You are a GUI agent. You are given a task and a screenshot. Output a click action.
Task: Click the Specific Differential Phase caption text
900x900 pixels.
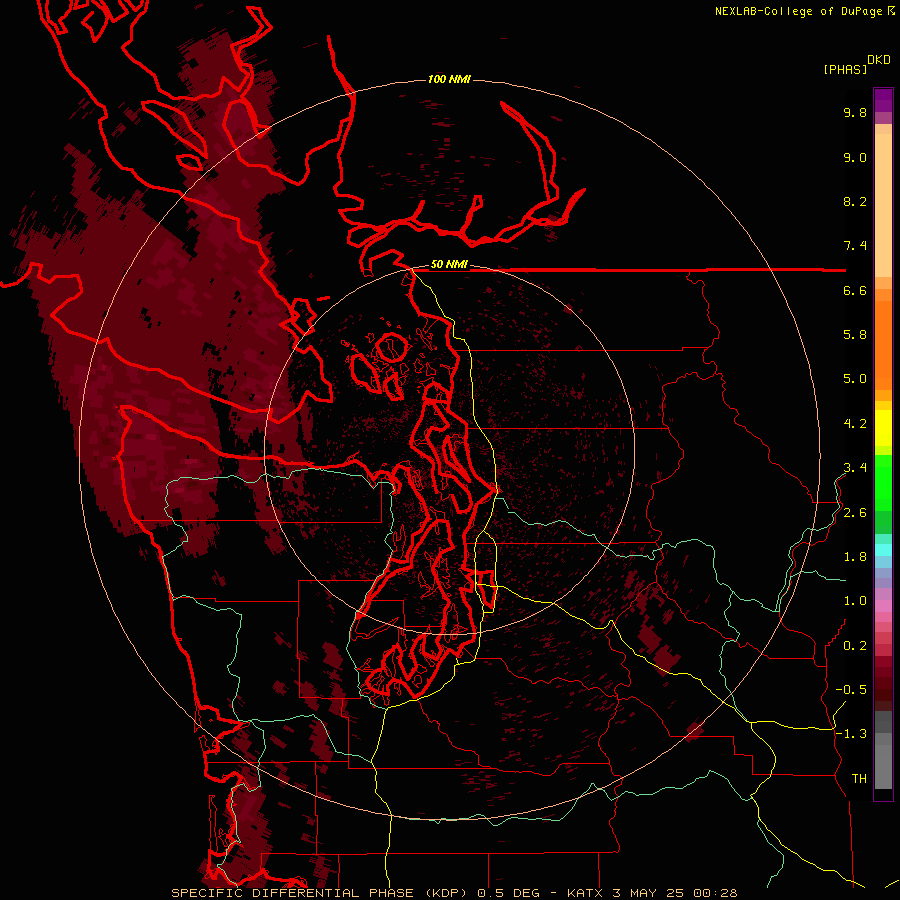[454, 893]
